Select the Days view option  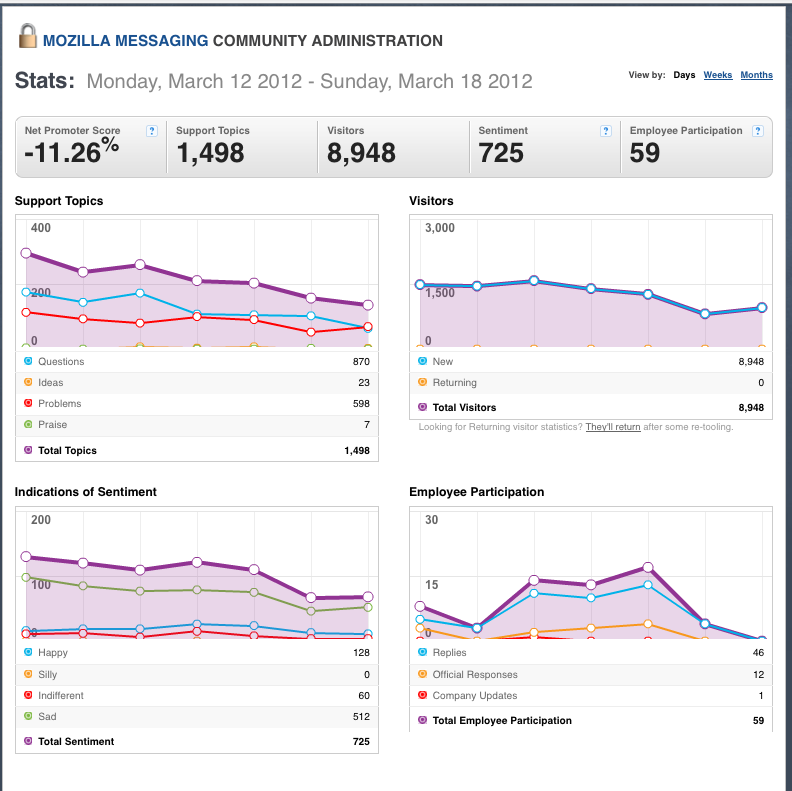click(x=684, y=75)
